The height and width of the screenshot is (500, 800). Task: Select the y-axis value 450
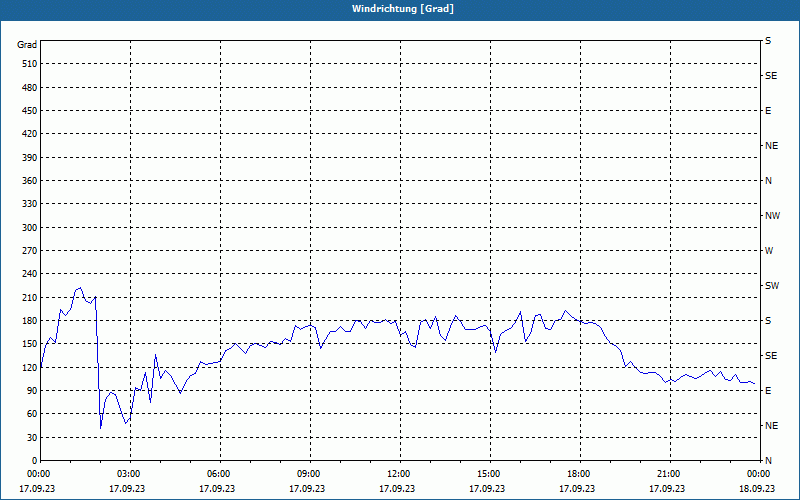click(30, 111)
